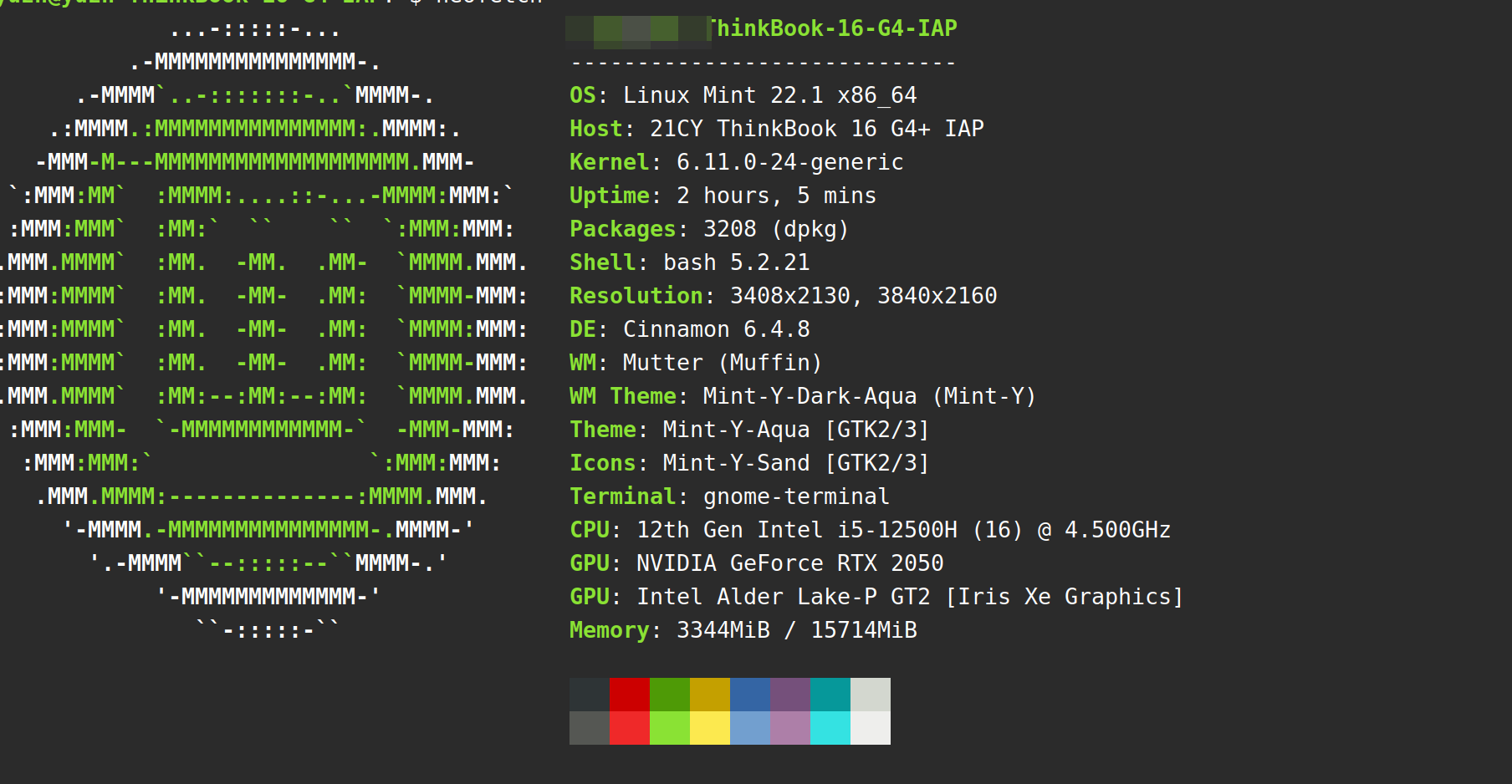Click the Host line '21CY ThinkBook 16 G4+ IAP'
This screenshot has height=784, width=1512.
(x=817, y=129)
